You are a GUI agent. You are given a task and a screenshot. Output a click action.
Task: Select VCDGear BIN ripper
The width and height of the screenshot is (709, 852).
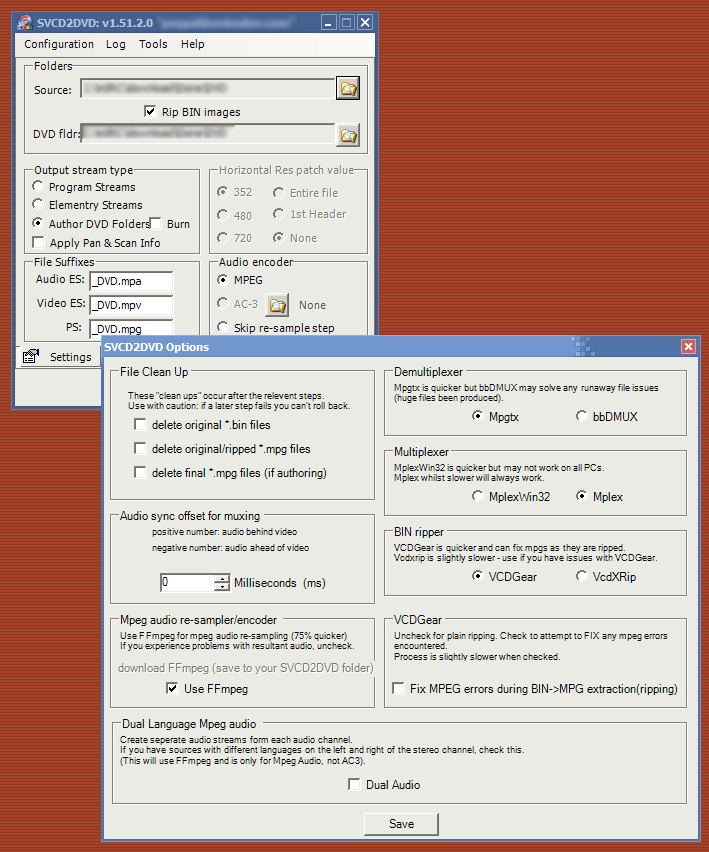tap(477, 576)
